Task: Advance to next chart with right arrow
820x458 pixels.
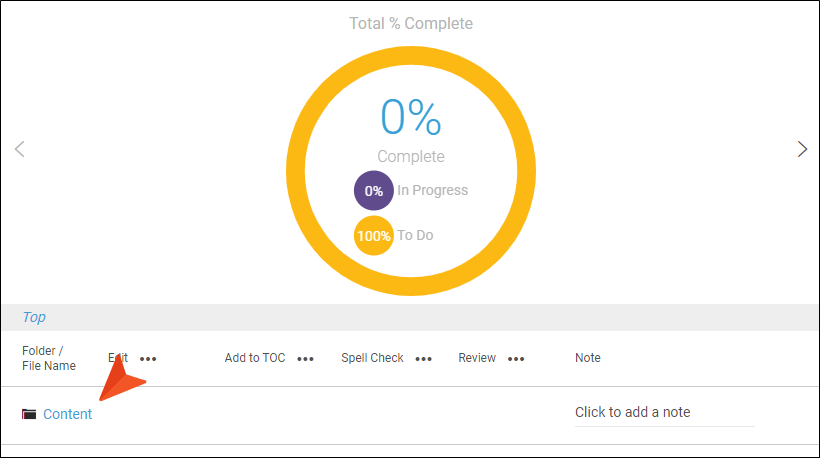Action: coord(802,149)
